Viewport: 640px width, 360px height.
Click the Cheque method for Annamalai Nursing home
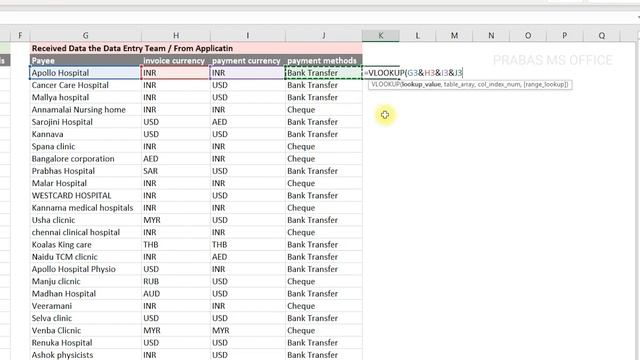coord(323,109)
